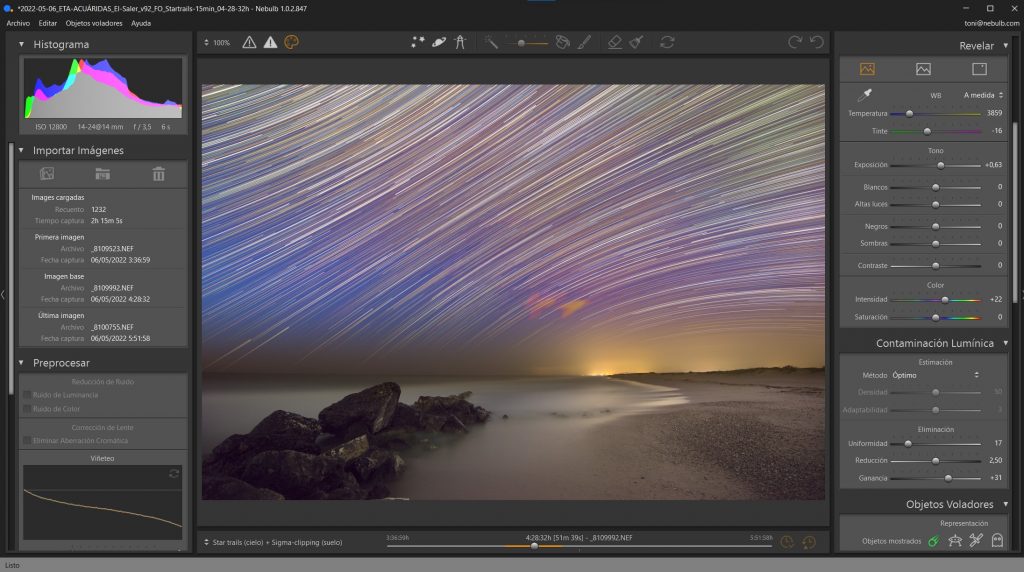1024x572 pixels.
Task: Open the Objetos voladores menu
Action: [x=94, y=22]
